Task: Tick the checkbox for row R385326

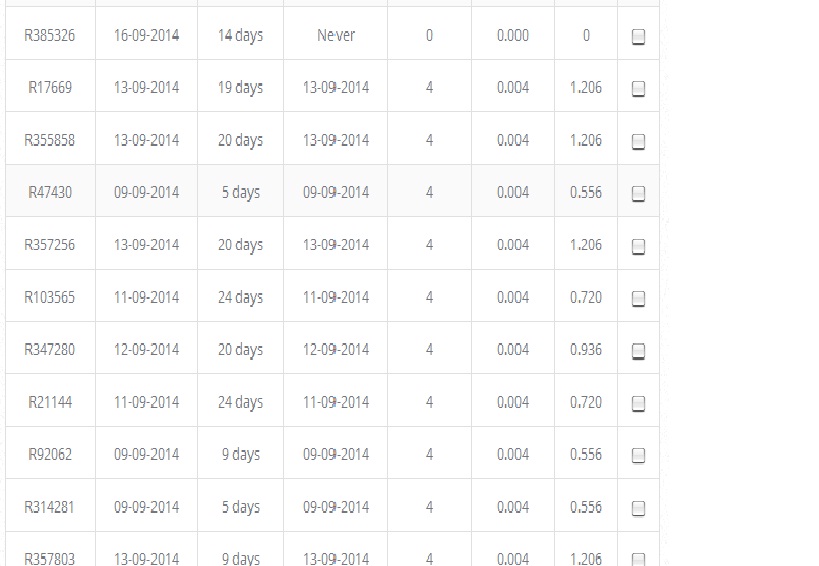Action: click(x=639, y=37)
